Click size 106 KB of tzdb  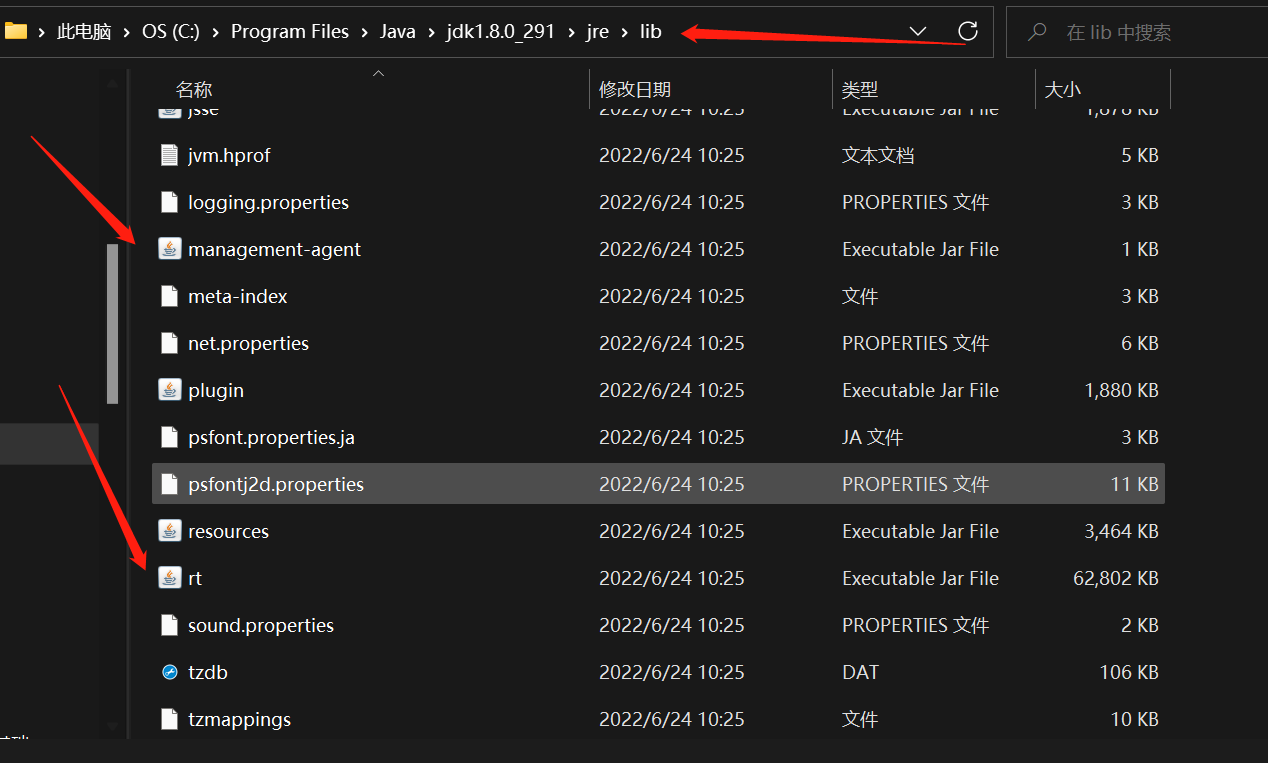pos(1129,672)
